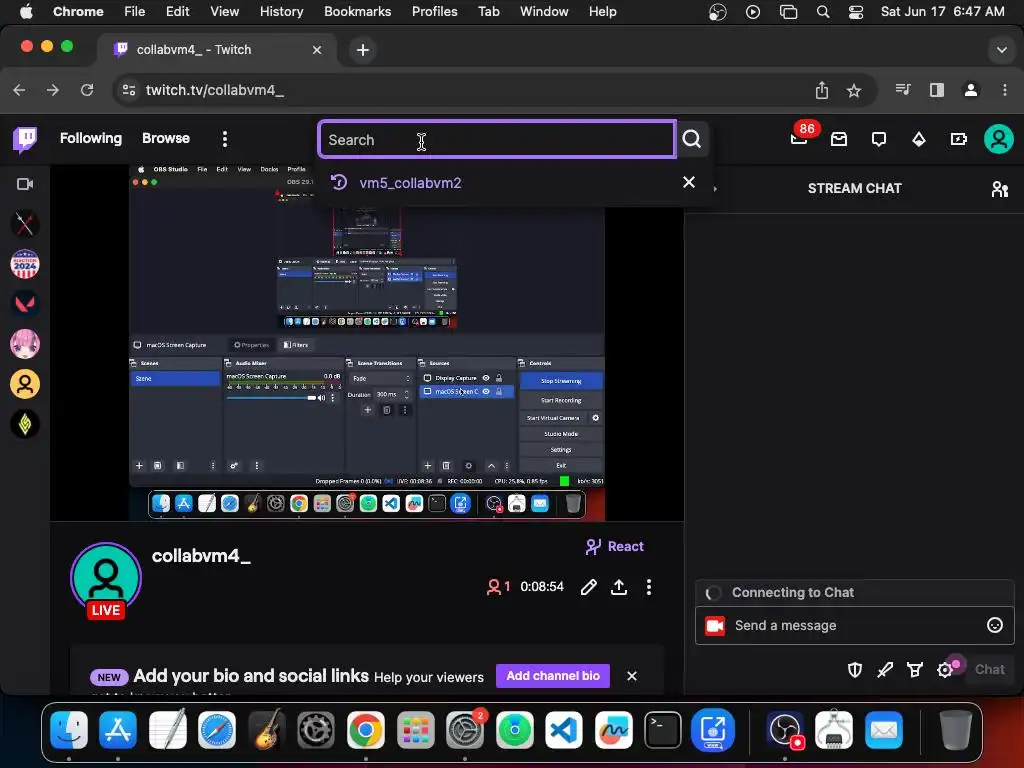Screen dimensions: 1024x768
Task: Open the user profile avatar menu
Action: pos(999,138)
